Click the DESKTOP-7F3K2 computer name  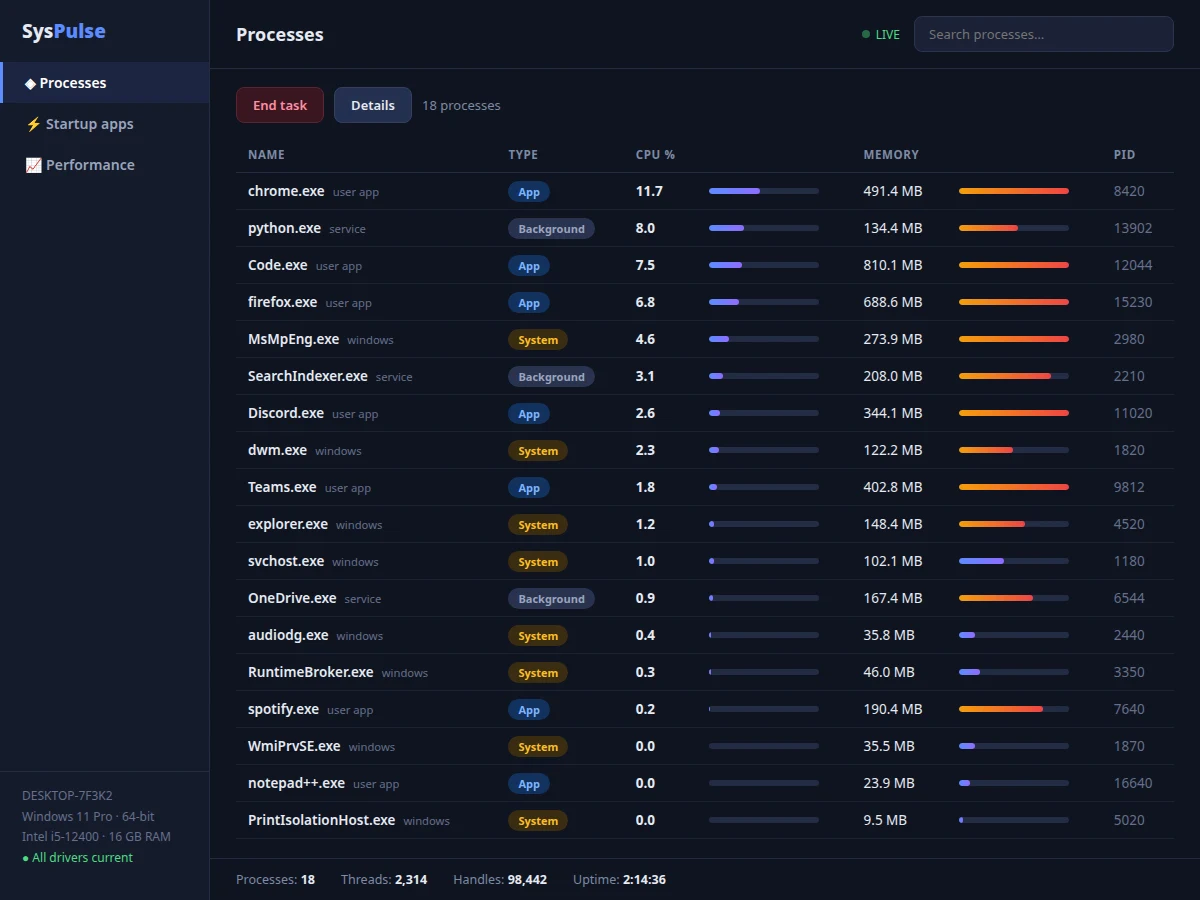tap(67, 796)
